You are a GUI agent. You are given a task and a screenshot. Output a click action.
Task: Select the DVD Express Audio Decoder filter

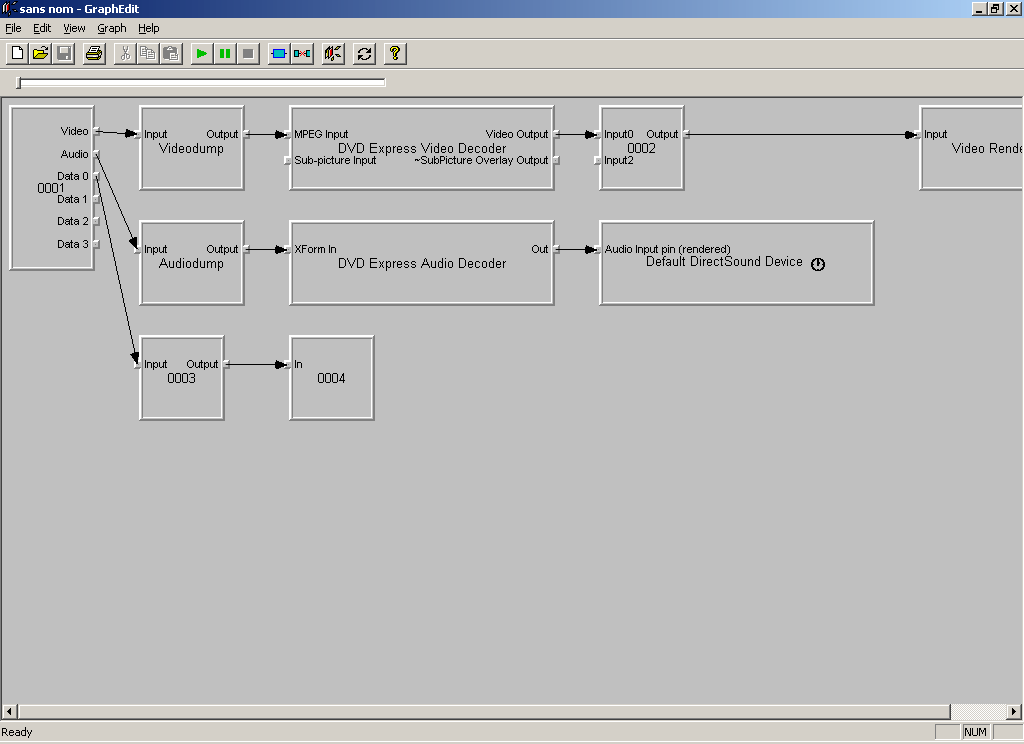point(422,263)
